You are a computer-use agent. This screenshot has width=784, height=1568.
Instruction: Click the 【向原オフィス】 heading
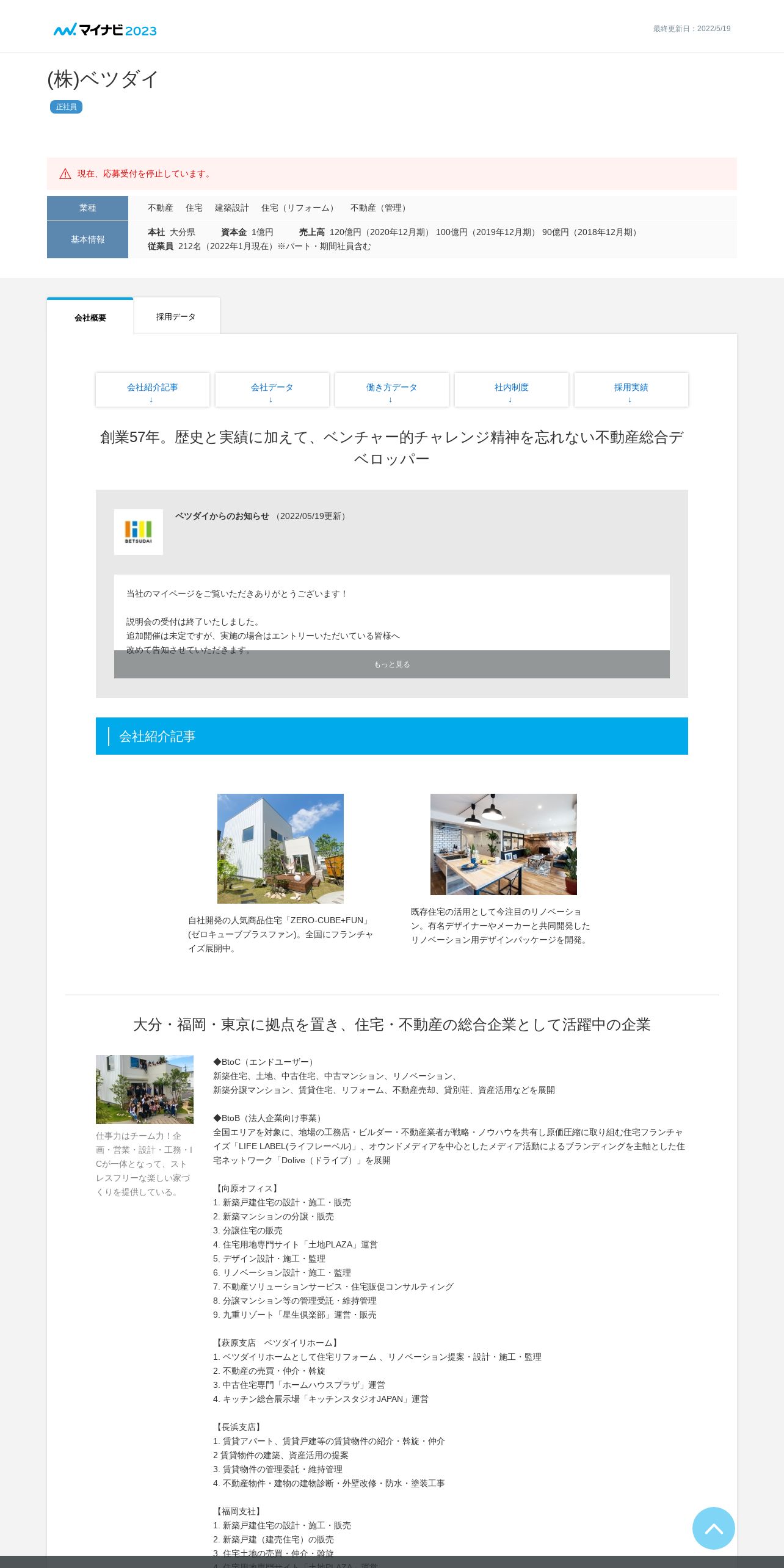point(247,1188)
